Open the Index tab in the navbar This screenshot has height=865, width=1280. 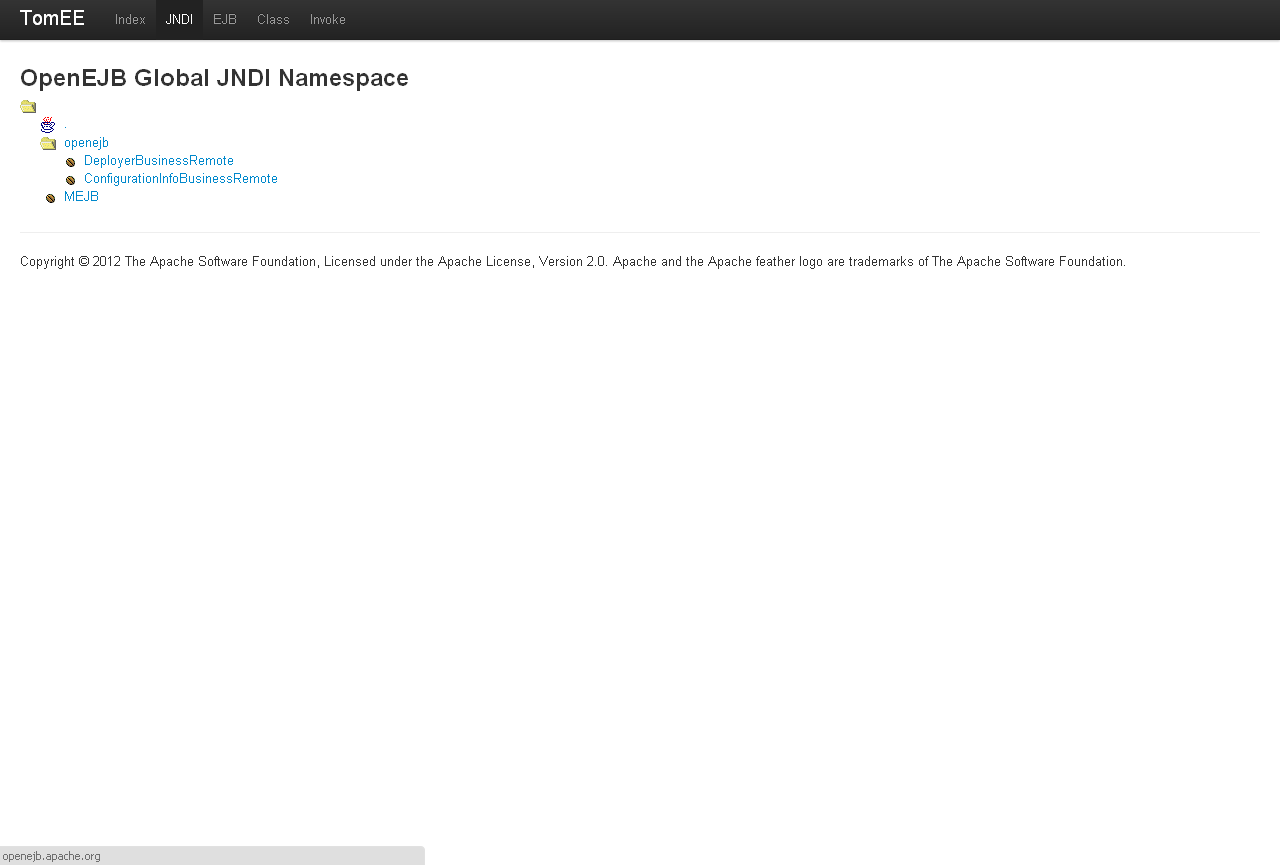130,20
